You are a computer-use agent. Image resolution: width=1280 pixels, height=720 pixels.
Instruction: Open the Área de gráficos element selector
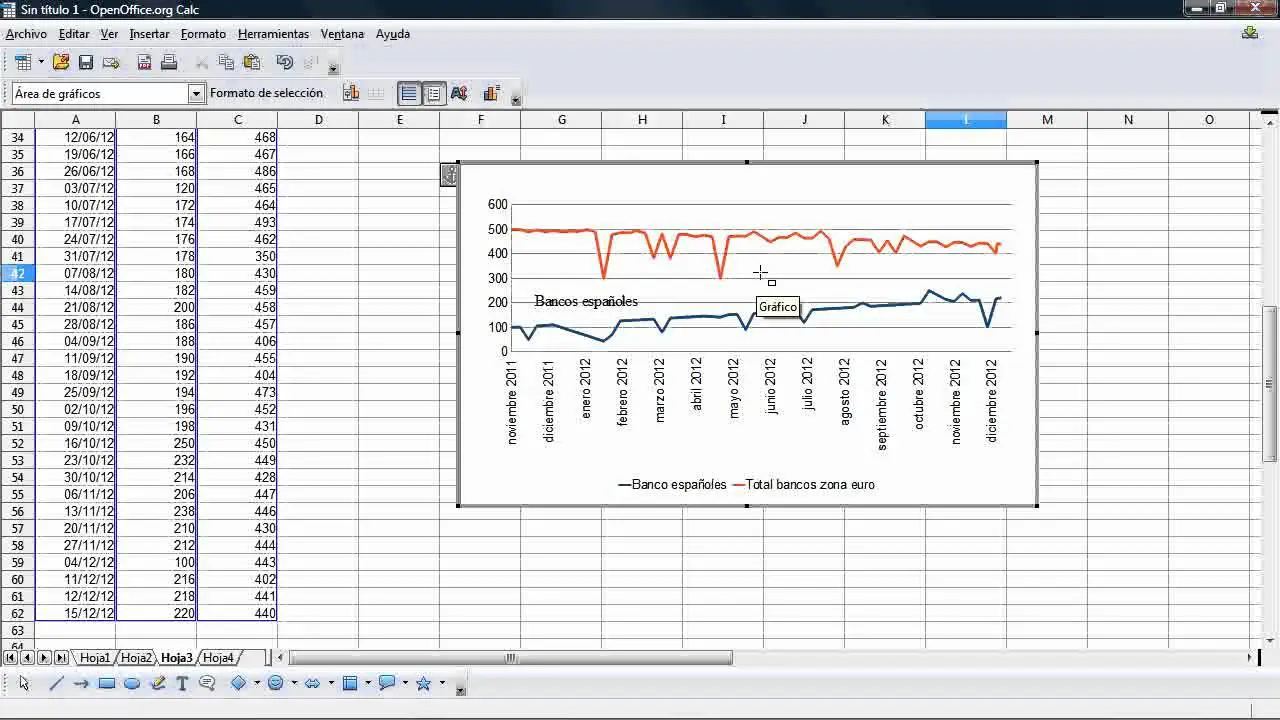pyautogui.click(x=196, y=93)
